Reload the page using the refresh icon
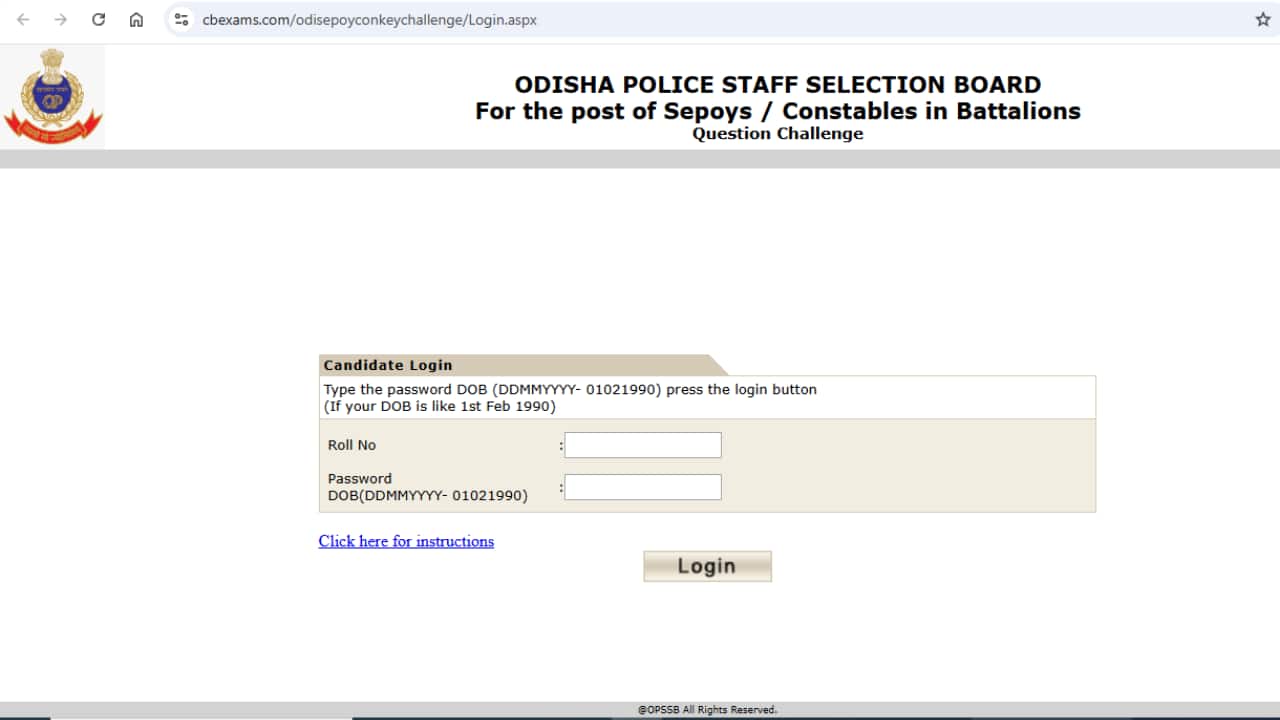The image size is (1280, 720). pyautogui.click(x=98, y=18)
